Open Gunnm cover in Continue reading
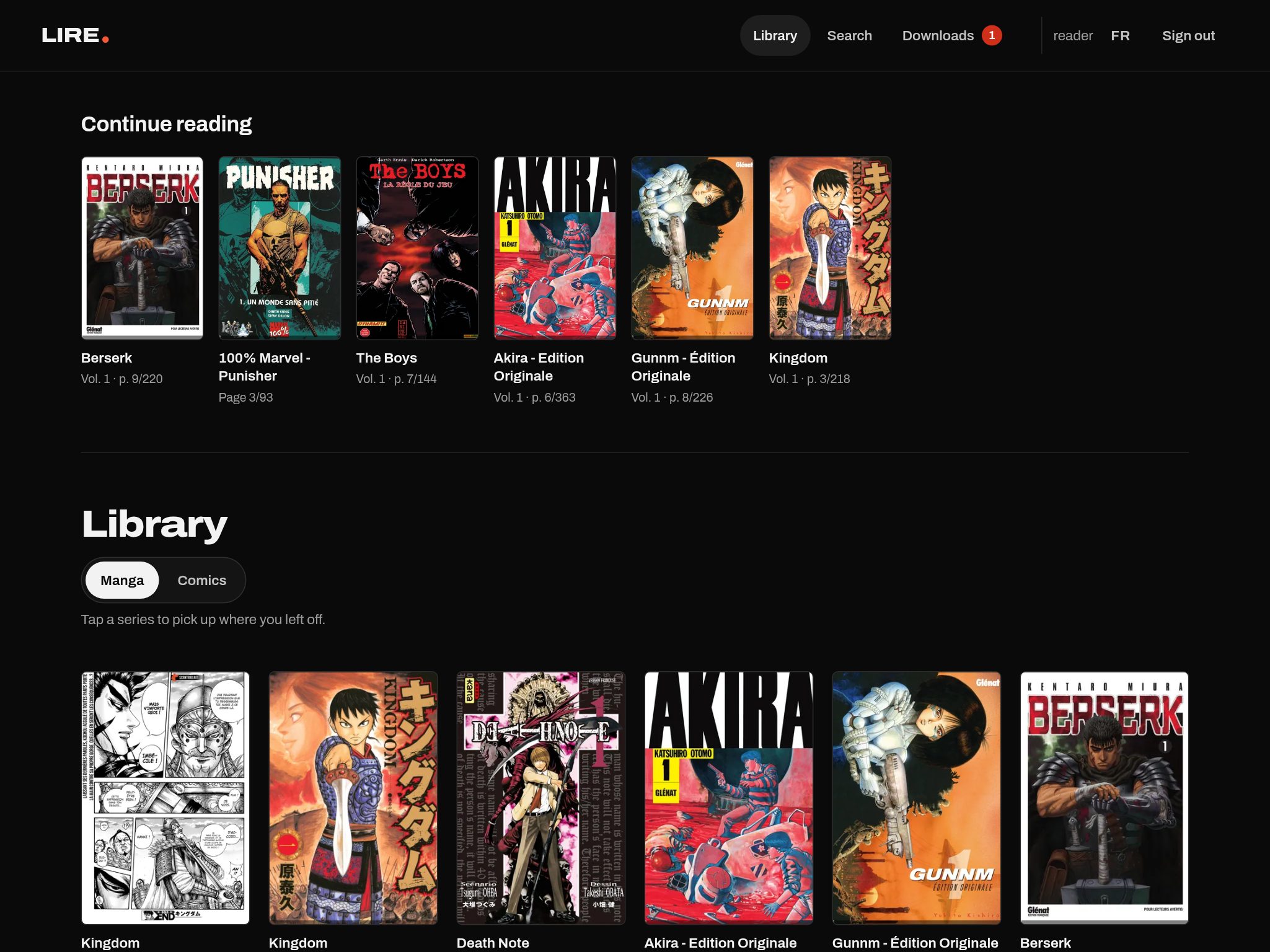The height and width of the screenshot is (952, 1270). pyautogui.click(x=692, y=248)
